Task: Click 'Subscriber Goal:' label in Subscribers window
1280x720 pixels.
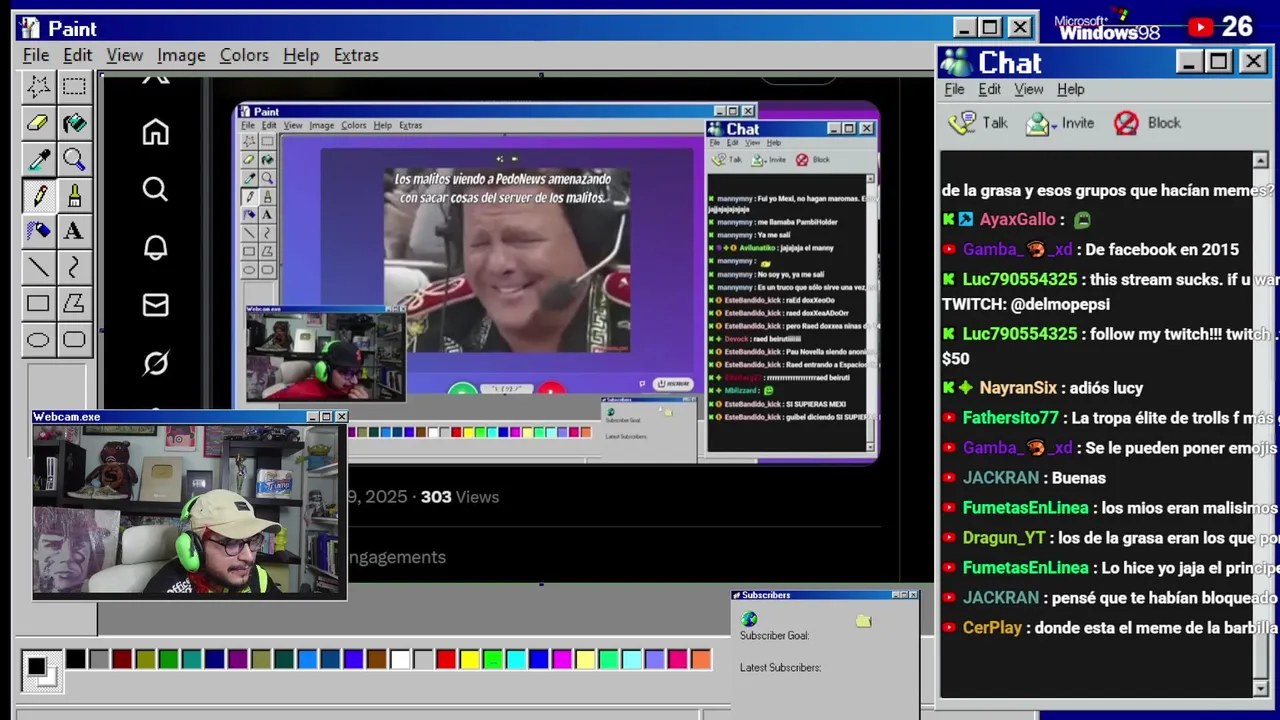Action: tap(774, 635)
